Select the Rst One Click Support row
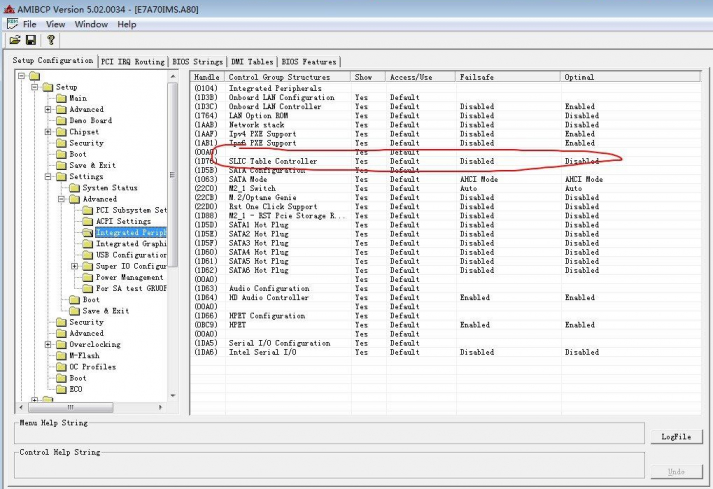The image size is (713, 489). pyautogui.click(x=446, y=207)
